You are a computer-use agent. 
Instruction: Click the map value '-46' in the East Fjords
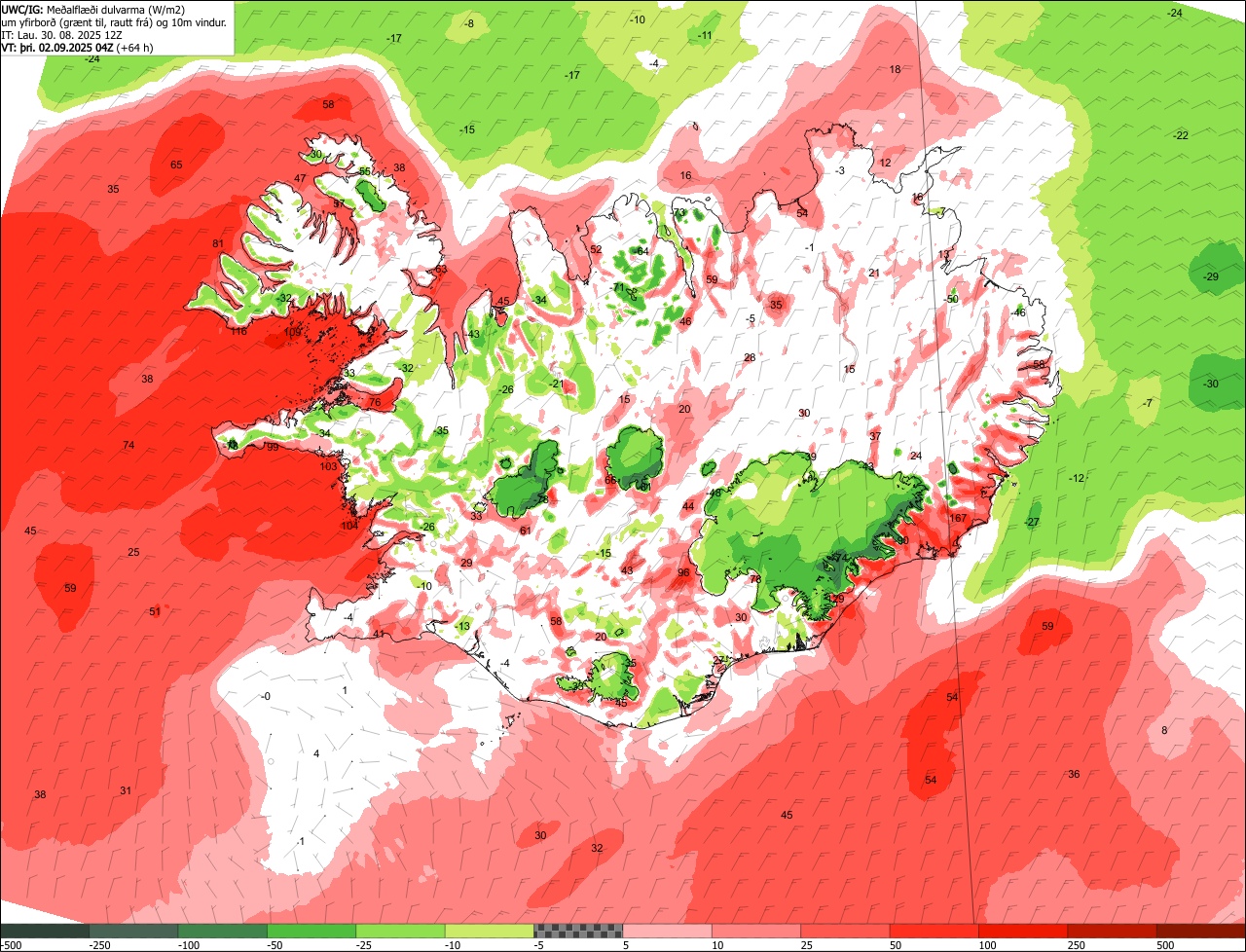tap(1018, 312)
